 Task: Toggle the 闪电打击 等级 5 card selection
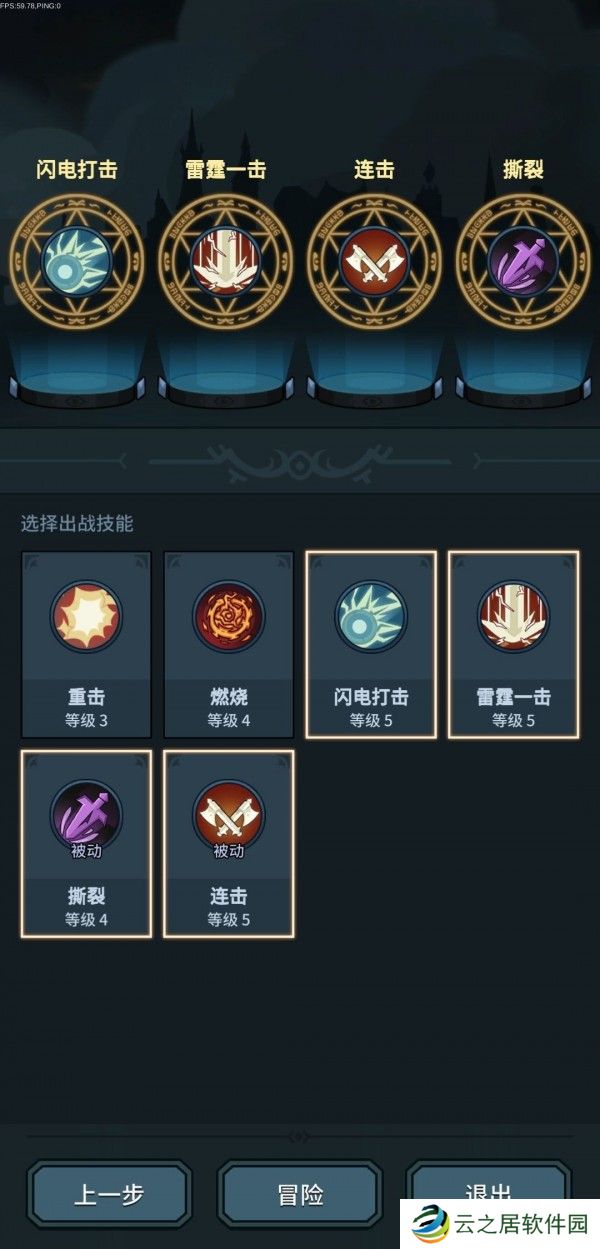tap(371, 645)
